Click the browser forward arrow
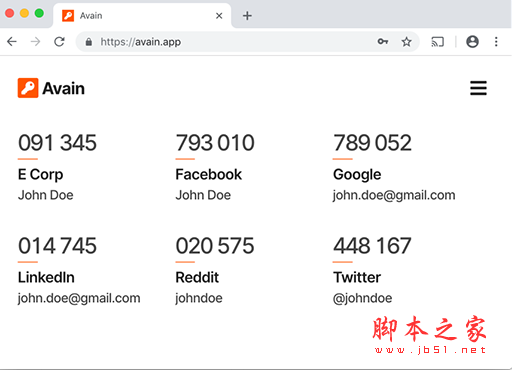Viewport: 512px width, 370px height. (x=35, y=42)
